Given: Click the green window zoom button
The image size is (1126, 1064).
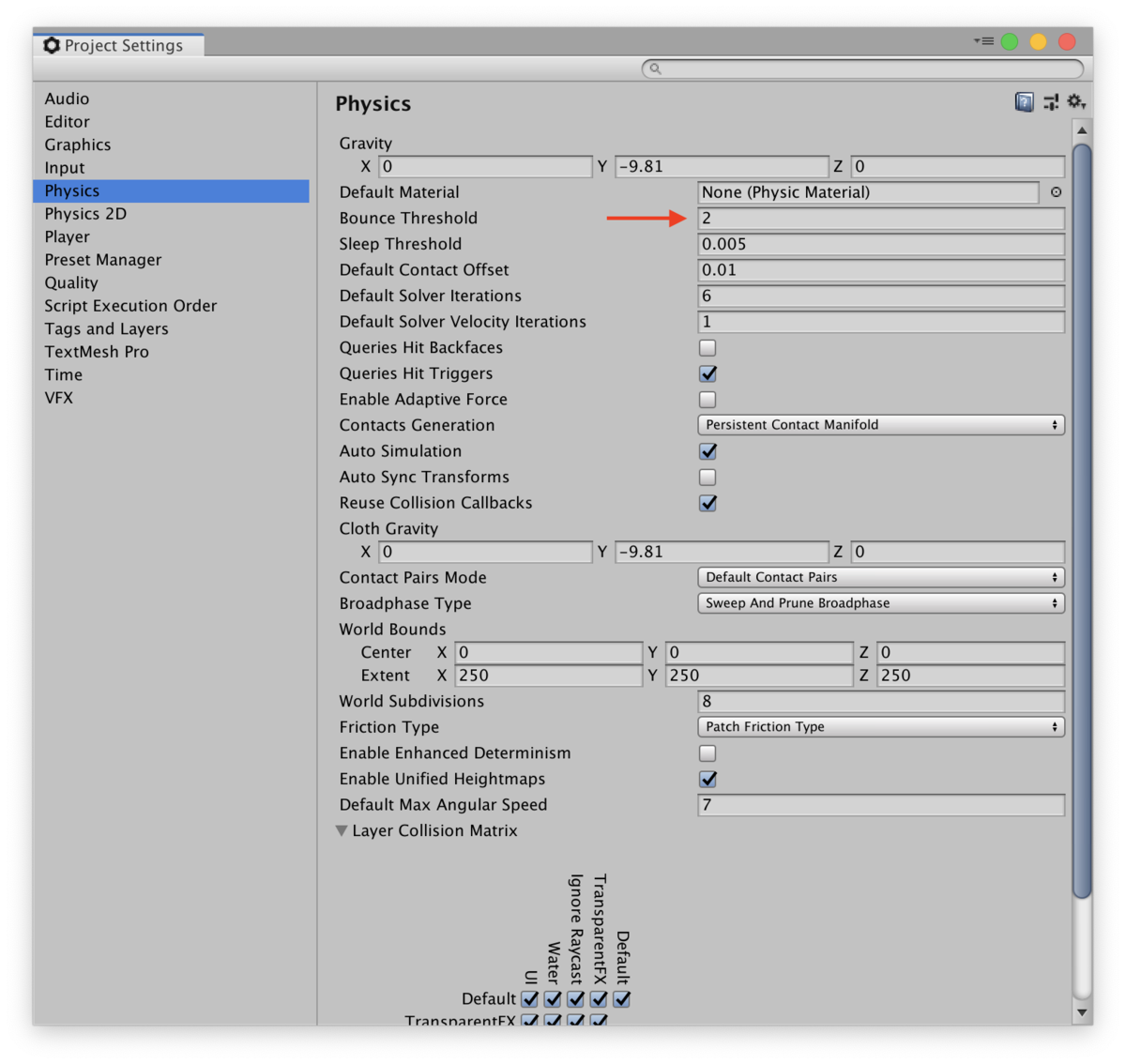Looking at the screenshot, I should 1010,41.
